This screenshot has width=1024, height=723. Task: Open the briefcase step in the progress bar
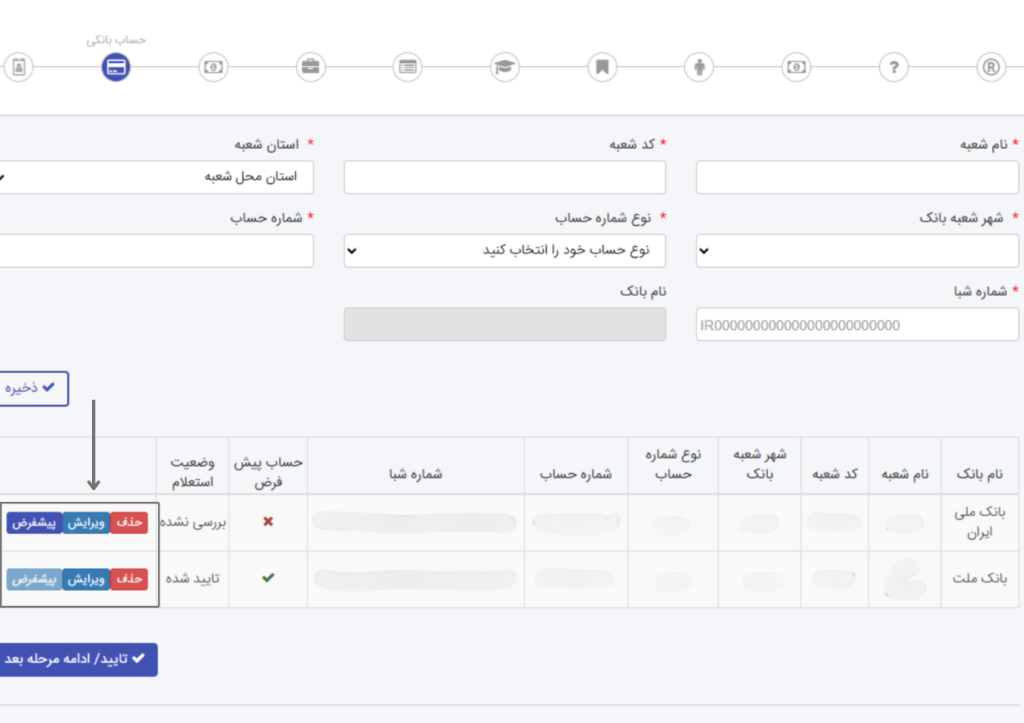311,68
